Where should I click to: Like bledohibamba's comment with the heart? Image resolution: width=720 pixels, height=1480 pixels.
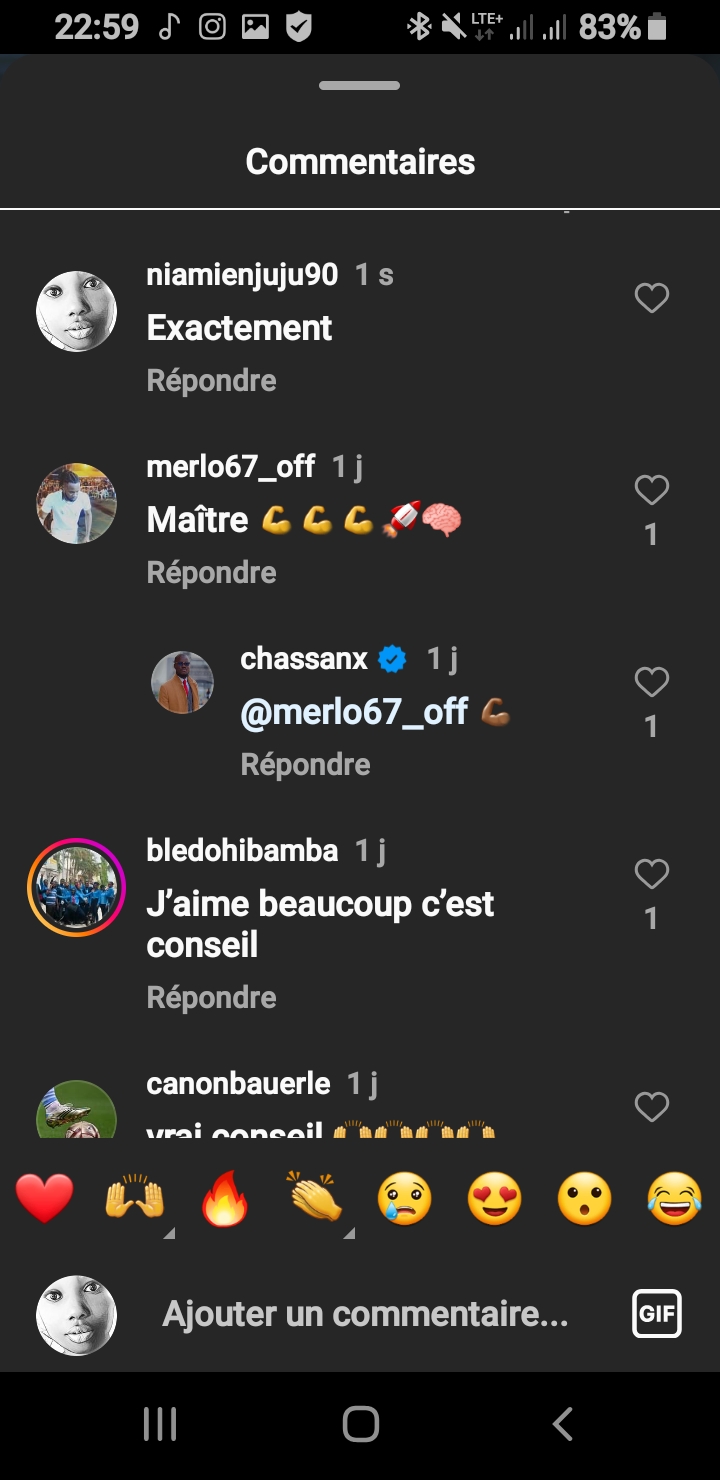[652, 875]
